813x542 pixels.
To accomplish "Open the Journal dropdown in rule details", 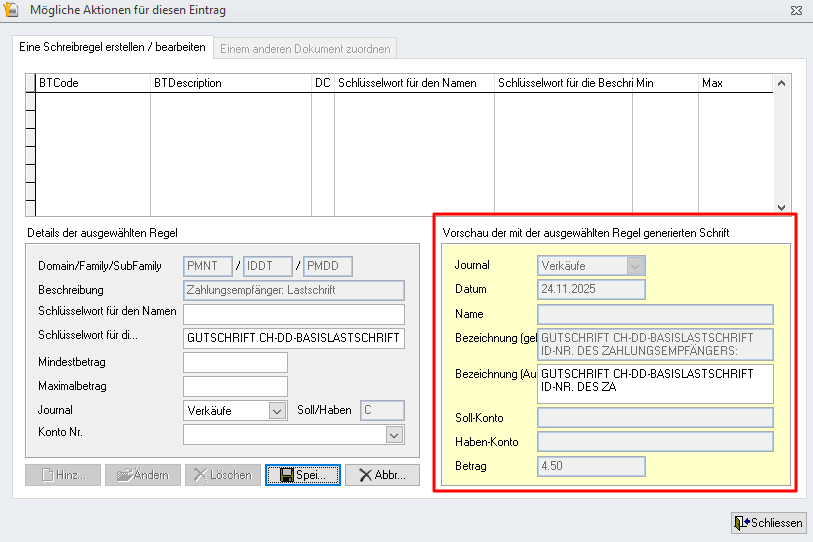I will 277,410.
